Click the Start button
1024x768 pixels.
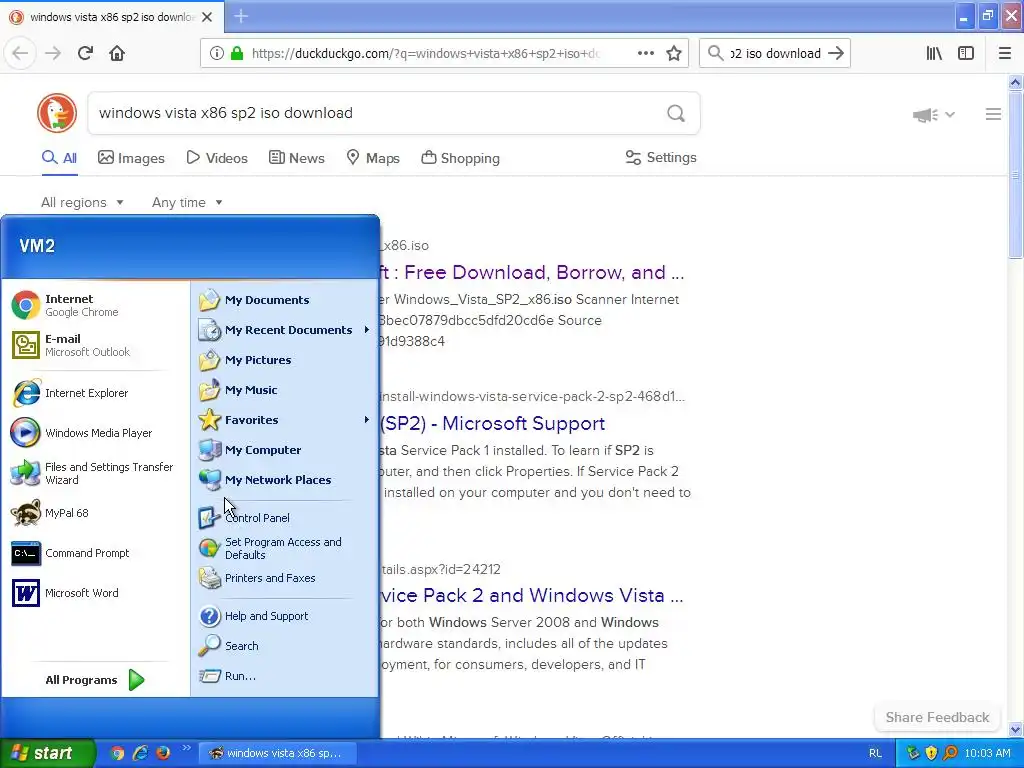(47, 753)
